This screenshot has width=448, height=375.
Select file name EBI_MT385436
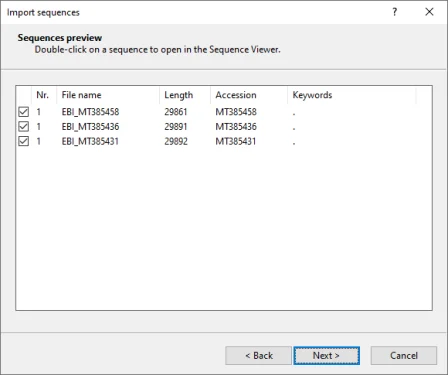point(90,126)
